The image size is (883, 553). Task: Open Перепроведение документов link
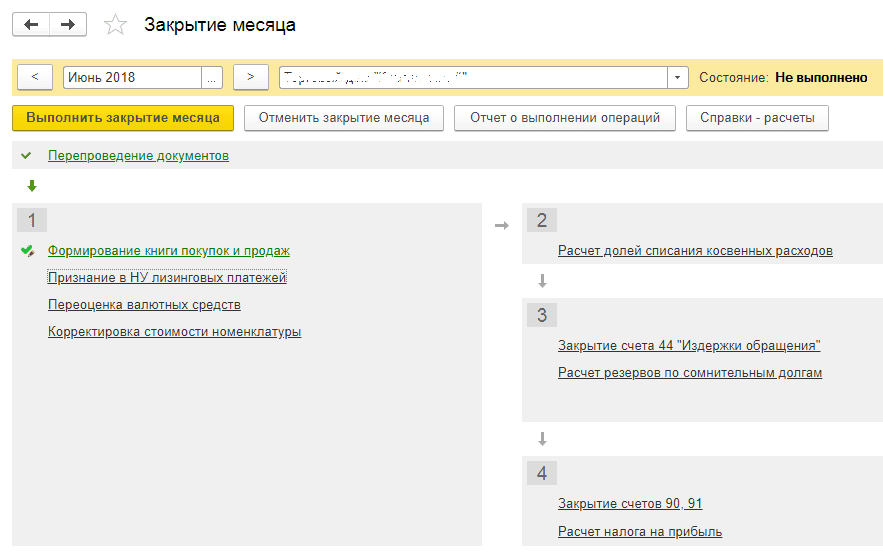(x=138, y=155)
